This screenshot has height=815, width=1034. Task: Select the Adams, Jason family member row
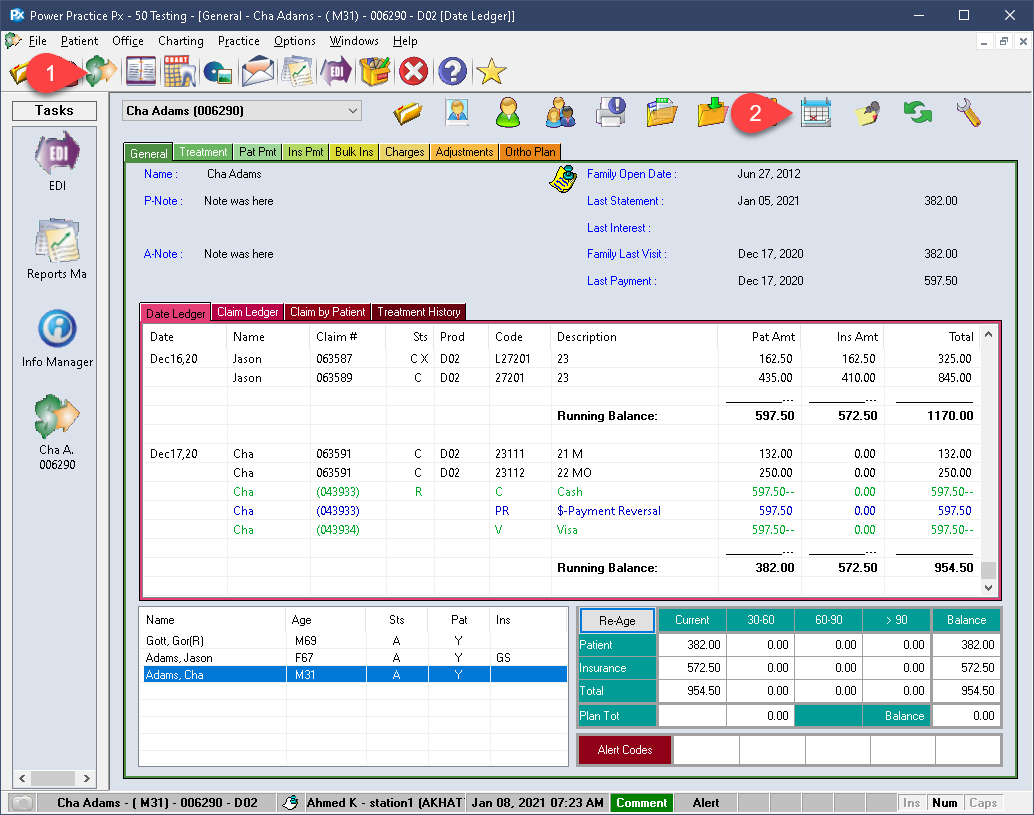click(355, 657)
